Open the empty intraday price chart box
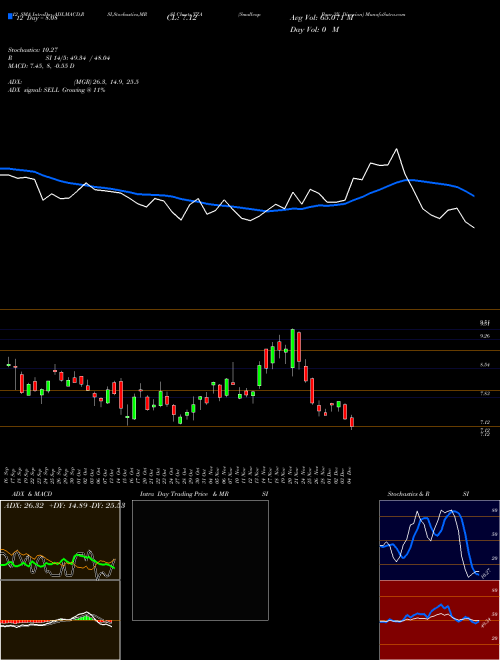Viewport: 500px width, 660px height. pyautogui.click(x=200, y=560)
